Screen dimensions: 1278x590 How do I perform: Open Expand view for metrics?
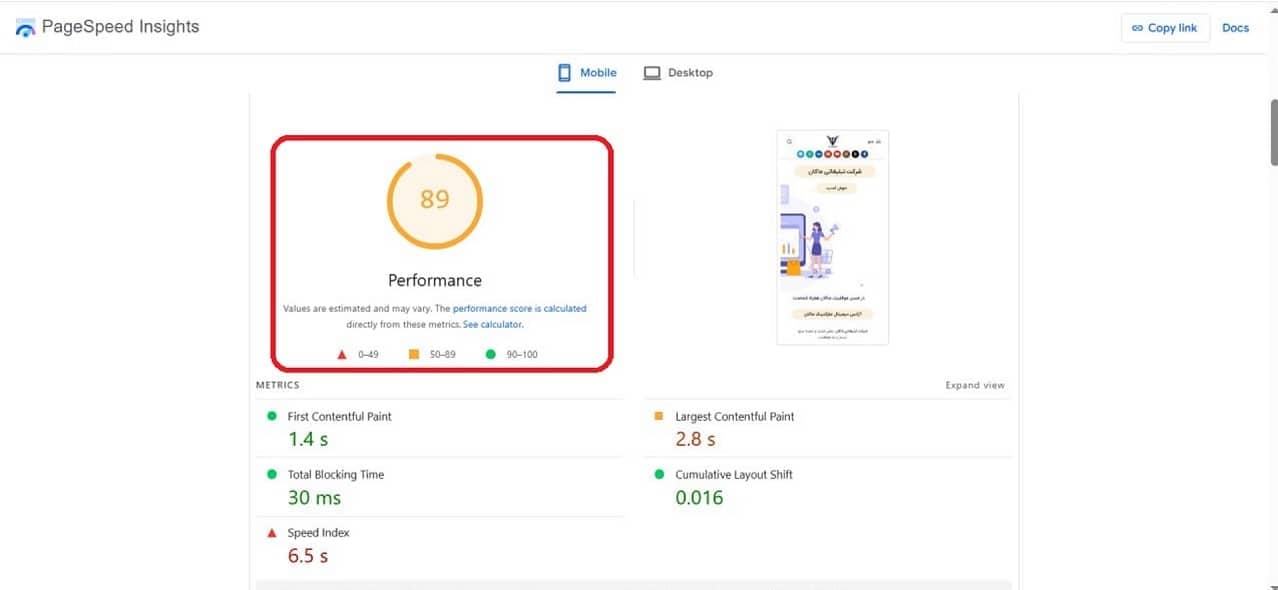click(974, 385)
